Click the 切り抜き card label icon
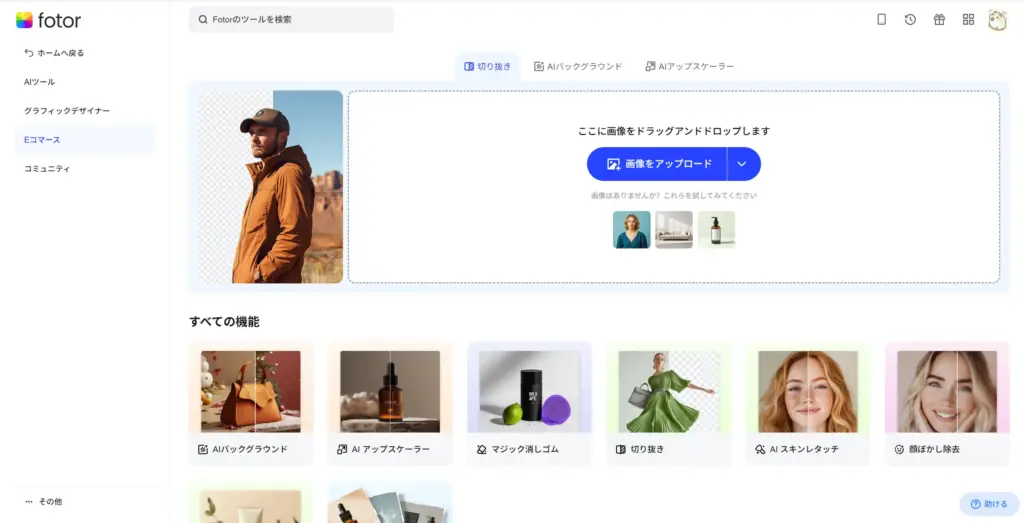Screen dimensions: 1024x523 pyautogui.click(x=620, y=449)
